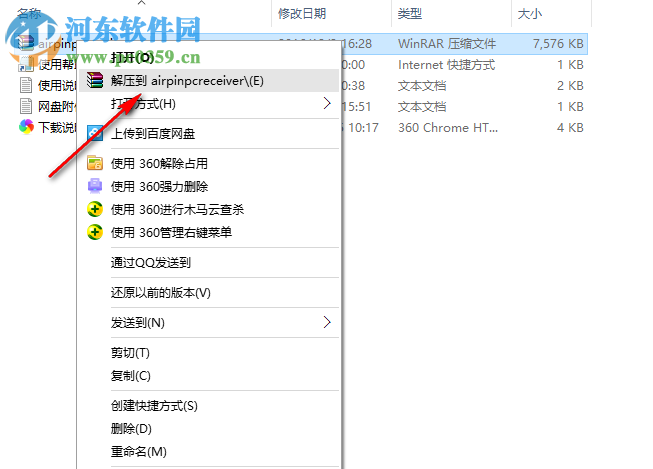
Task: Choose 创建快捷方式(S)
Action: 209,406
